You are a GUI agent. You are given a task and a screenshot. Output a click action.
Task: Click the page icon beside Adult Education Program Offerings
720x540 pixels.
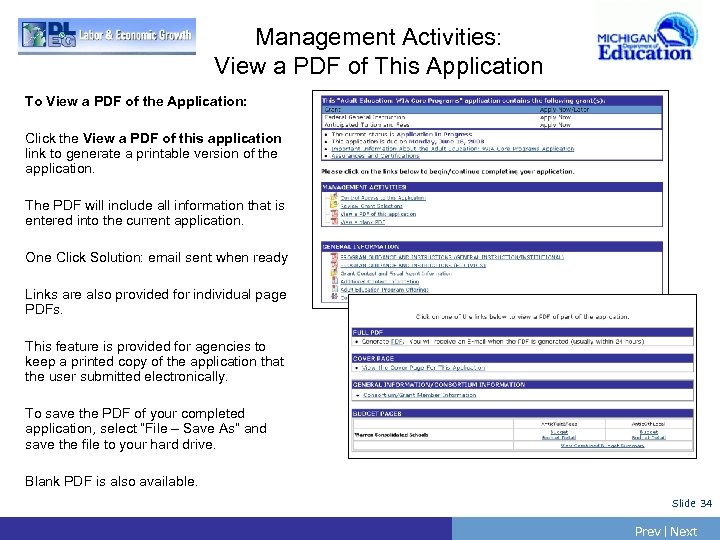pos(334,289)
